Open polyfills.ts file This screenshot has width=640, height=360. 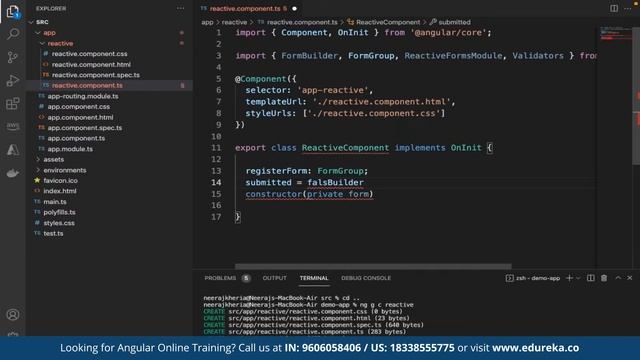pyautogui.click(x=59, y=212)
